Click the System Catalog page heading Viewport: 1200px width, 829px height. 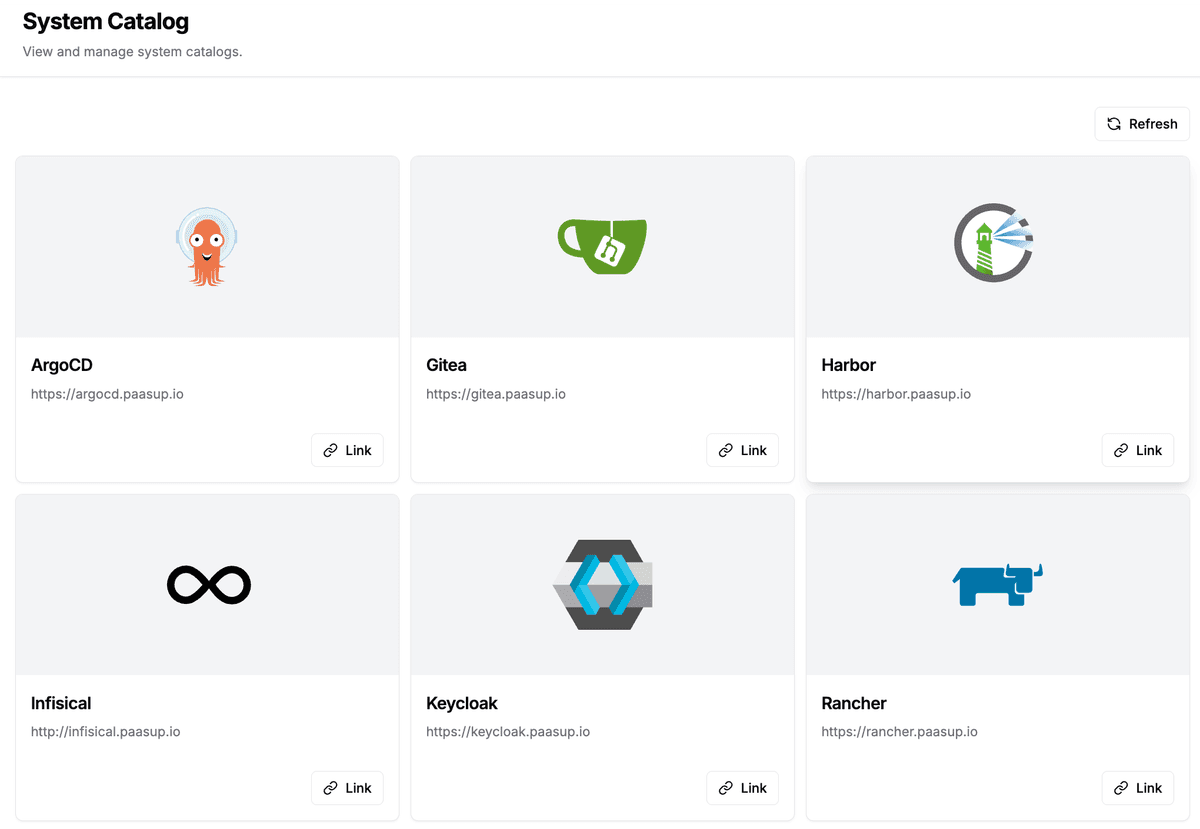click(105, 21)
